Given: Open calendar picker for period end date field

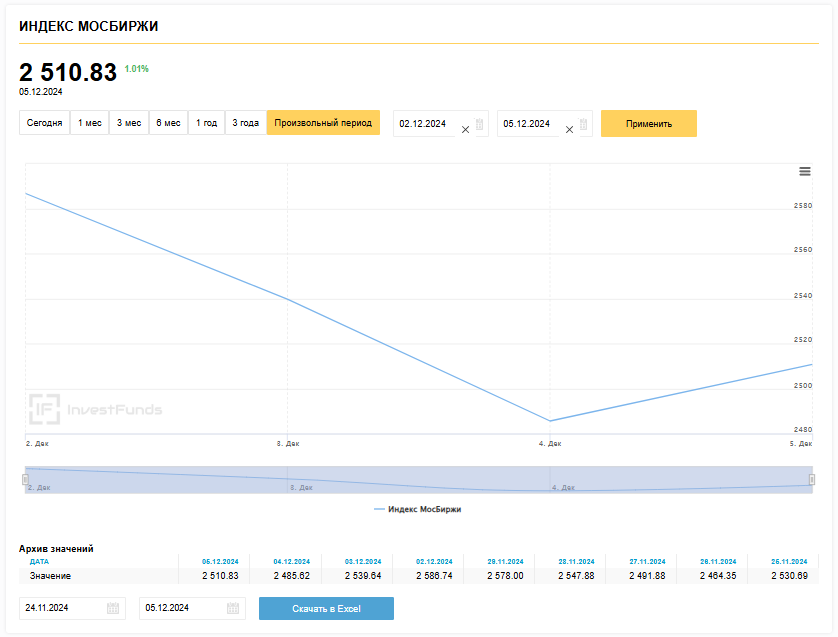Looking at the screenshot, I should click(583, 124).
